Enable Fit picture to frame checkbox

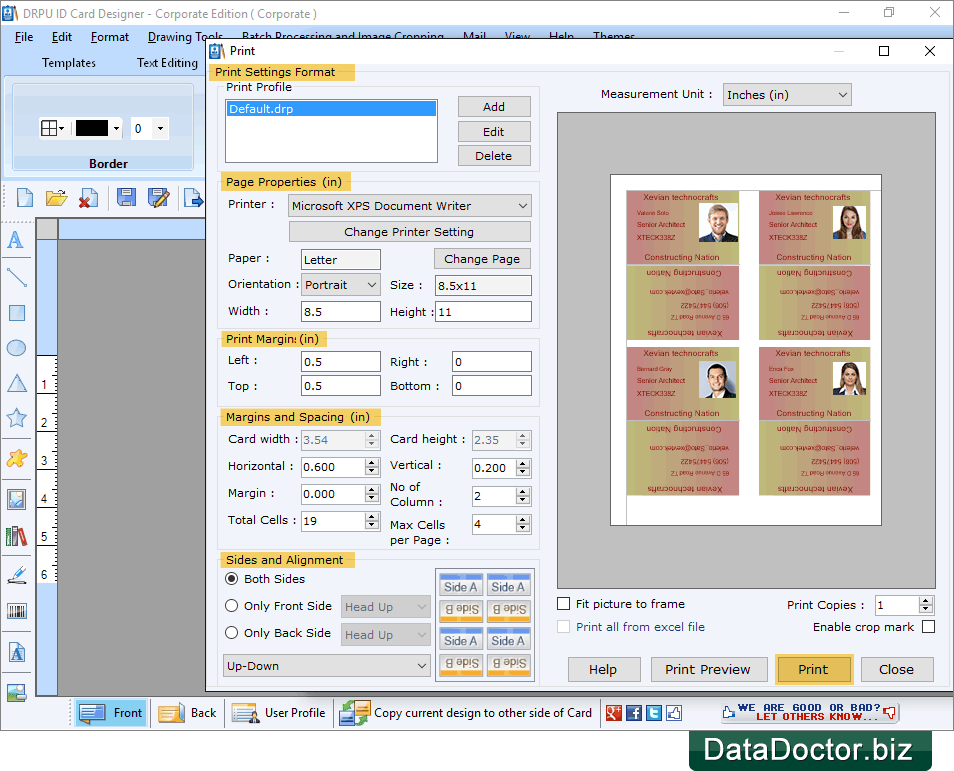[x=564, y=604]
